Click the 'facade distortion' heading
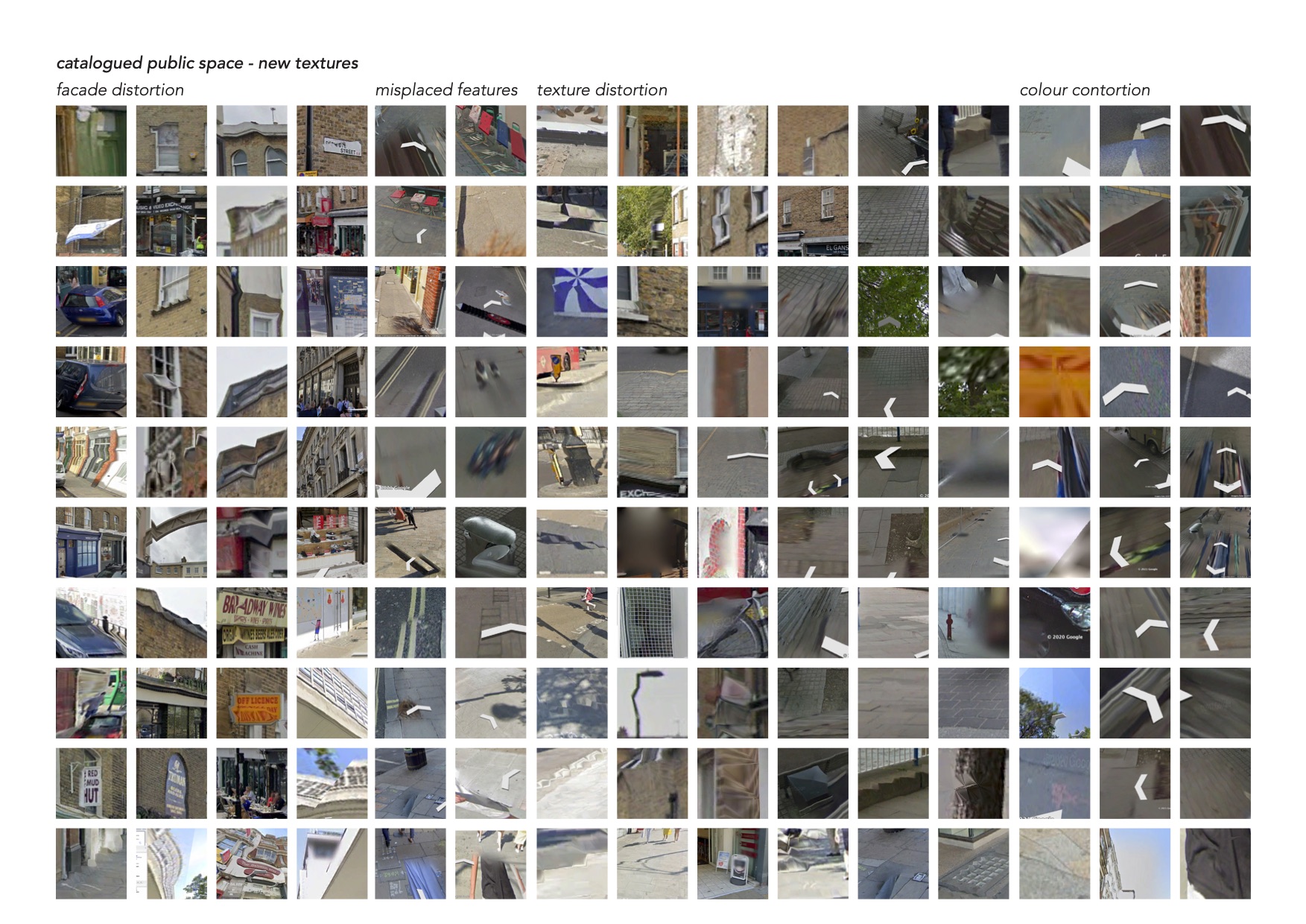Viewport: 1306px width, 924px height. (x=120, y=90)
